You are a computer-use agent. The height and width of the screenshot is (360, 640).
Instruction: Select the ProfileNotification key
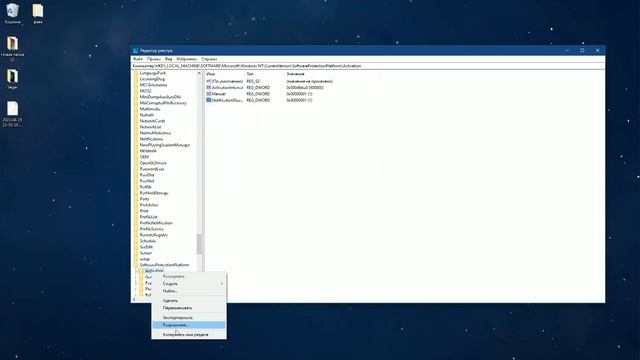(156, 223)
